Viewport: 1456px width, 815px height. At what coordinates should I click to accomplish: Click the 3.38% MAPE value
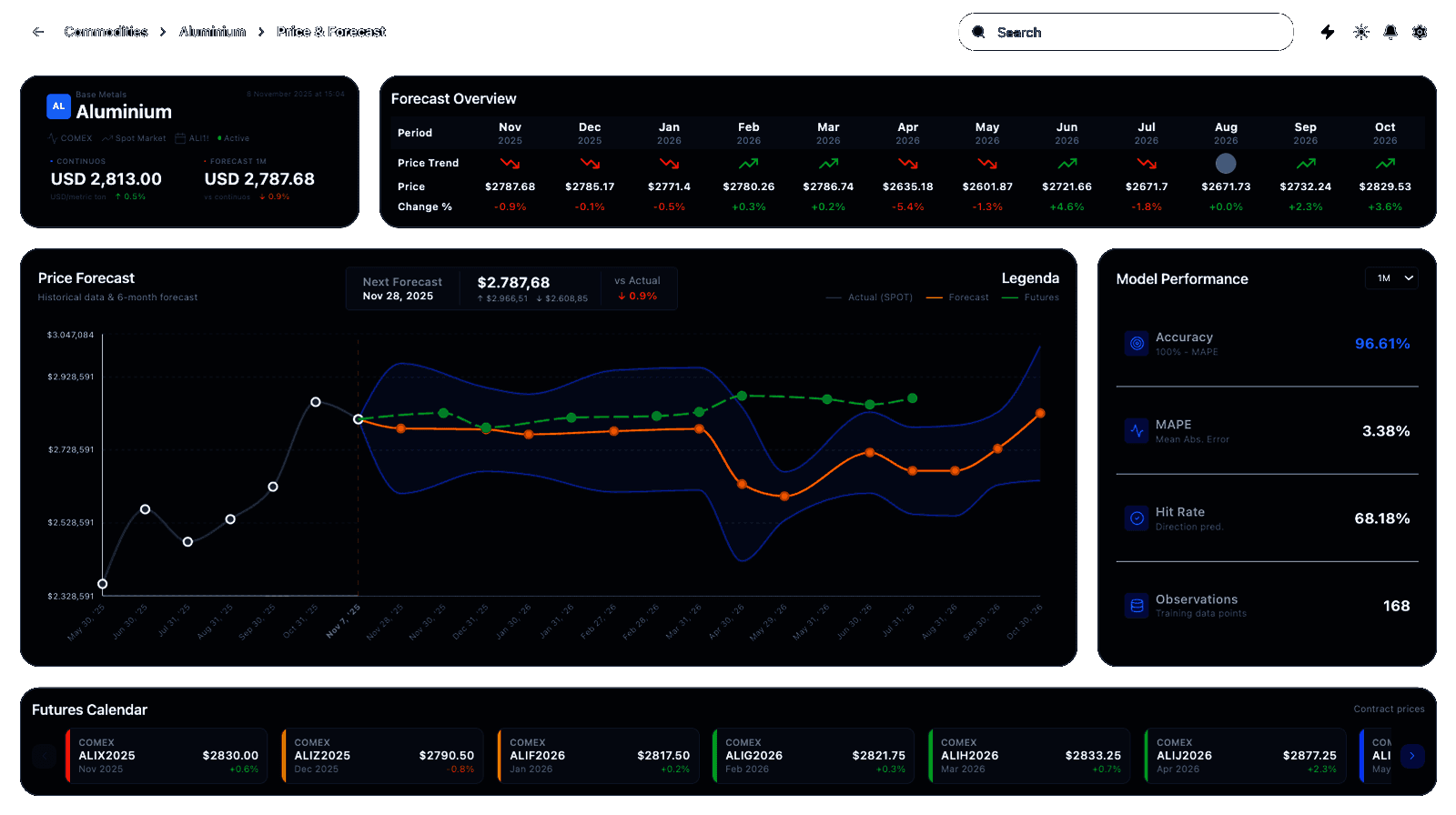point(1386,431)
